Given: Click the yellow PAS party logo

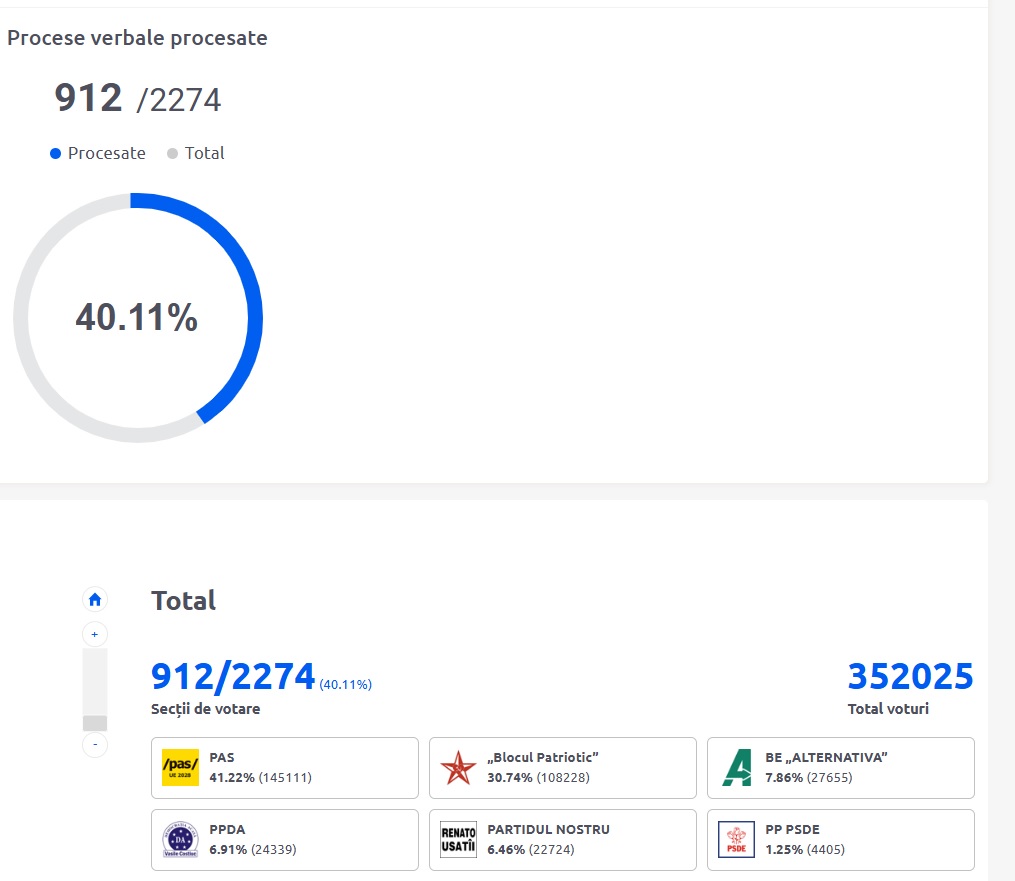Looking at the screenshot, I should tap(180, 768).
